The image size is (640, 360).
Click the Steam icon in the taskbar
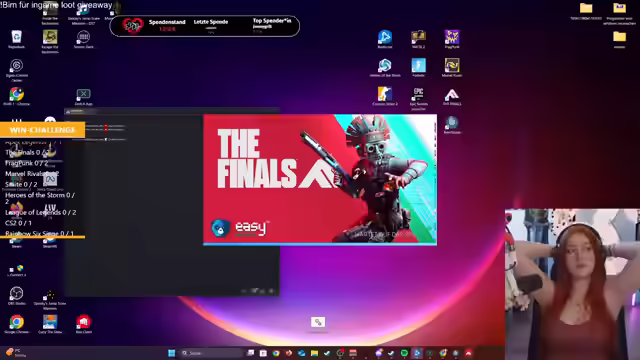391,353
